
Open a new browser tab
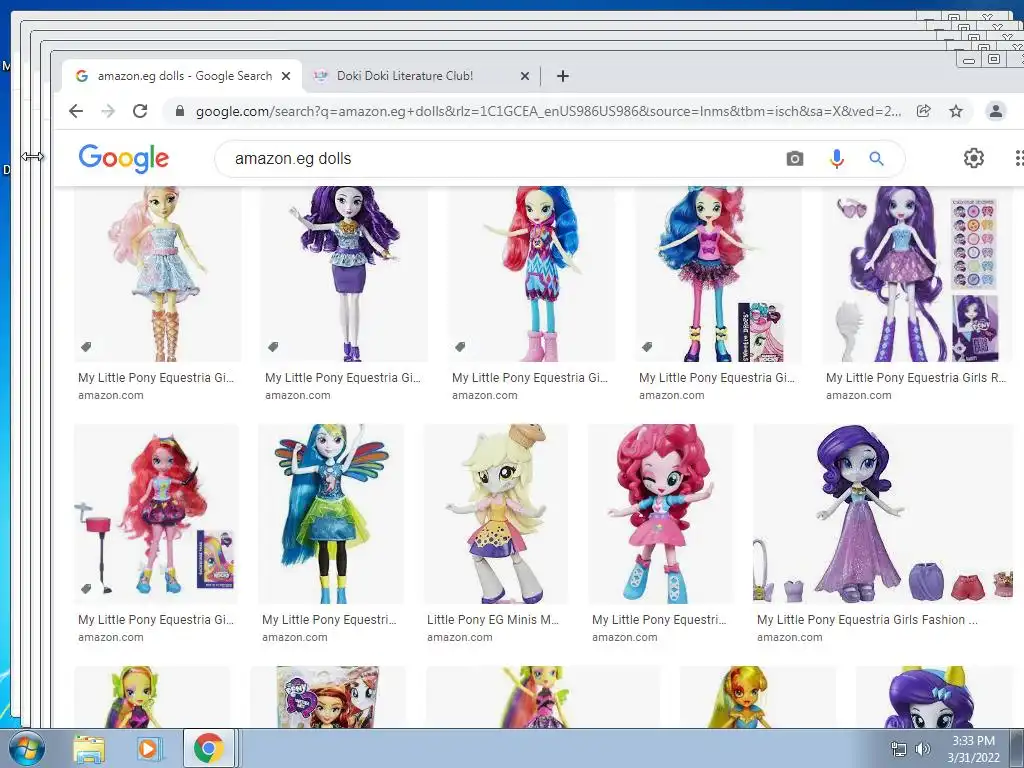click(562, 76)
